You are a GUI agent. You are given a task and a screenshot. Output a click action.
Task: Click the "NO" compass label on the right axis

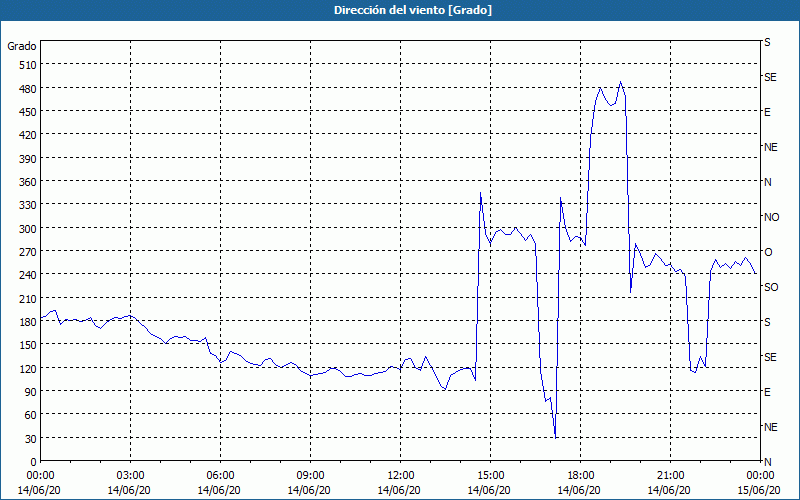[772, 217]
